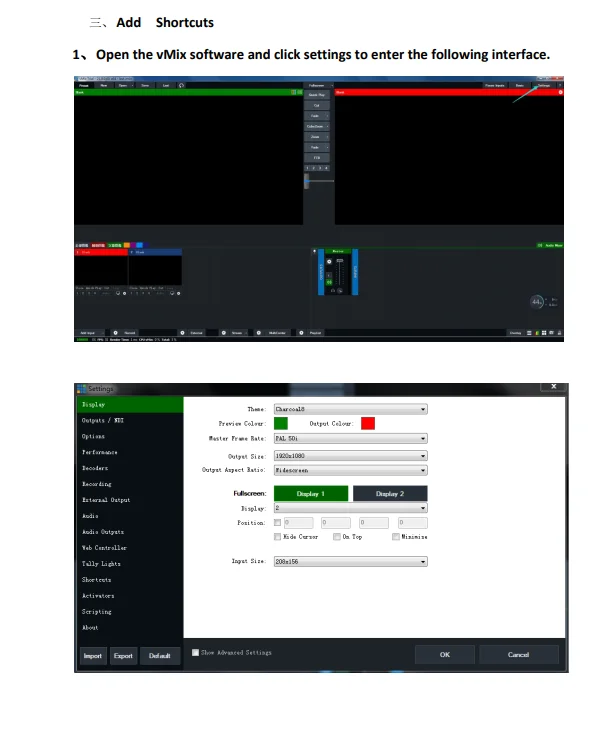
Task: Select the orange input category tab
Action: (x=127, y=245)
